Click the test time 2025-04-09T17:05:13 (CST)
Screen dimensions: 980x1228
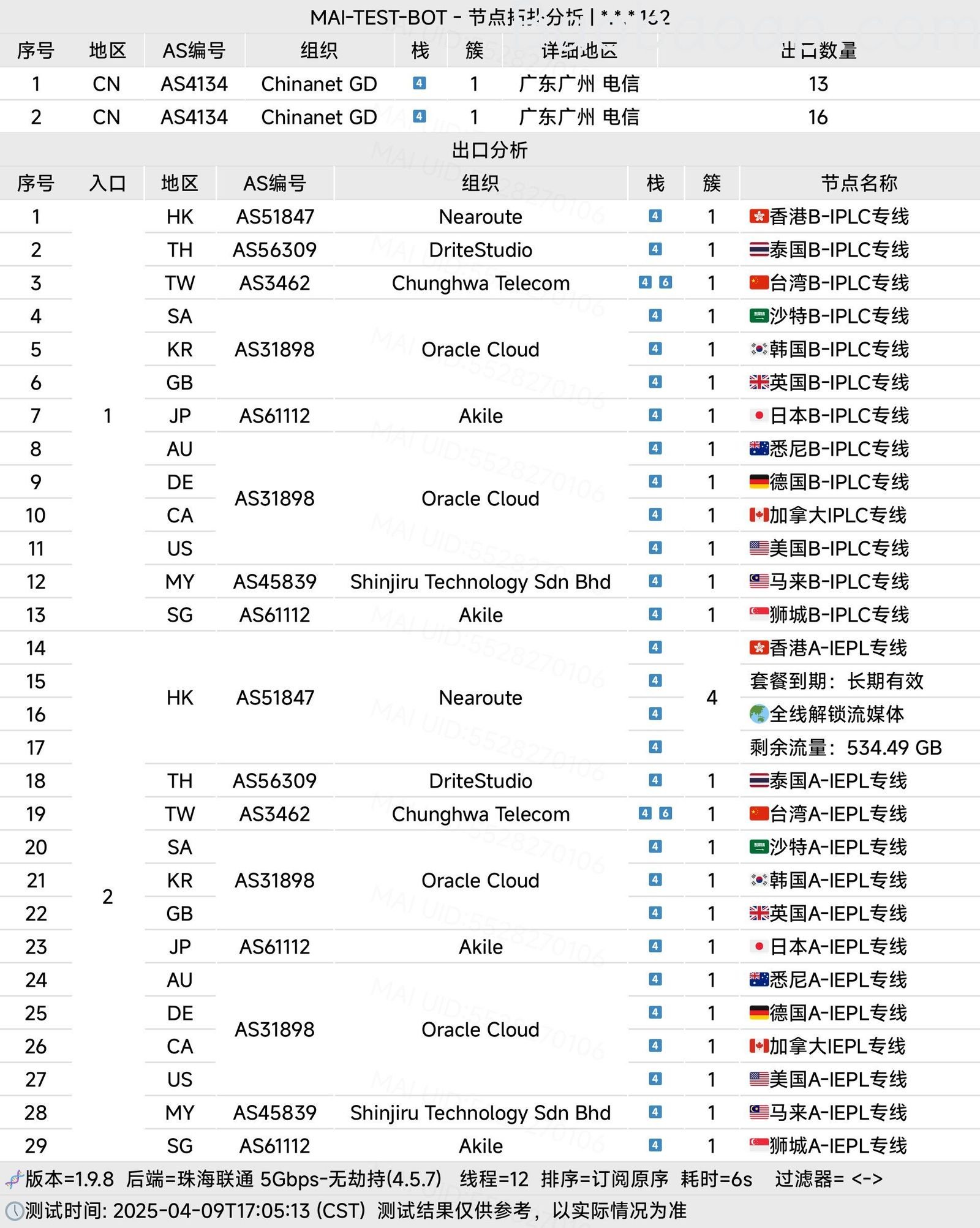(239, 1211)
